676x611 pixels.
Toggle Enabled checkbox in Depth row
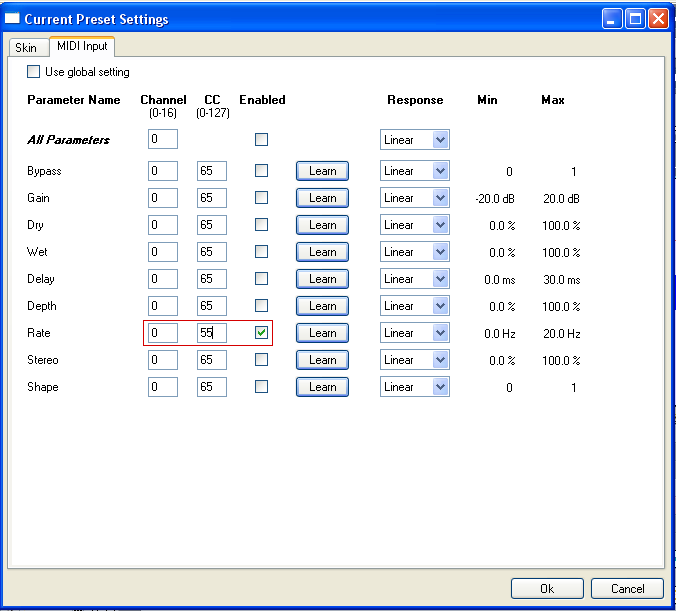coord(261,306)
